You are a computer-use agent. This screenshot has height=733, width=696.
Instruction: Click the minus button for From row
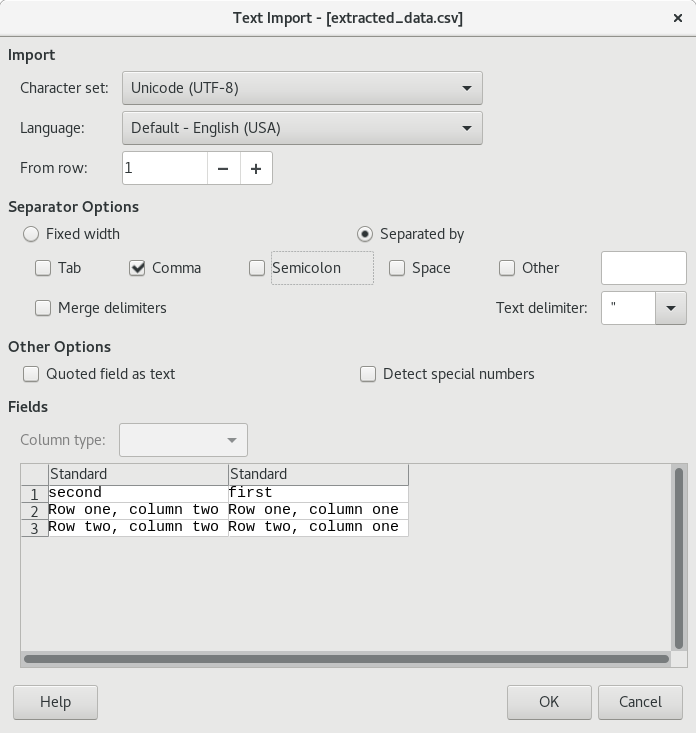pos(223,169)
